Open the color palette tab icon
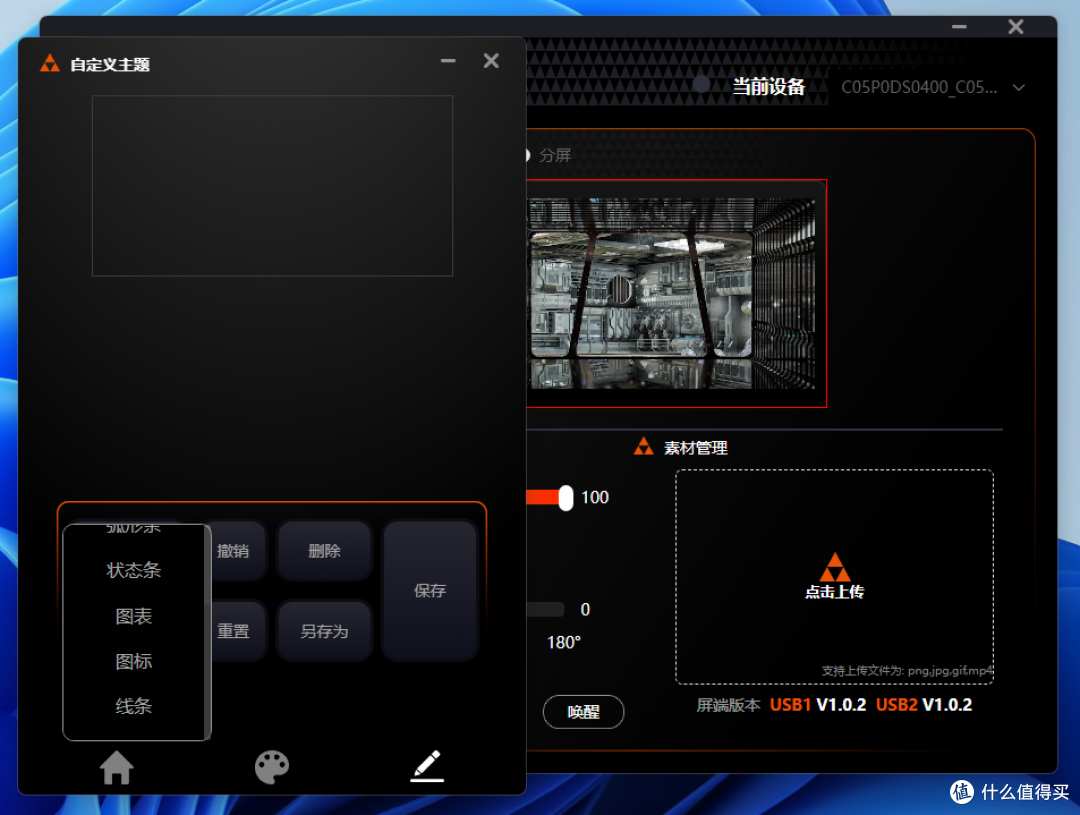 tap(272, 767)
